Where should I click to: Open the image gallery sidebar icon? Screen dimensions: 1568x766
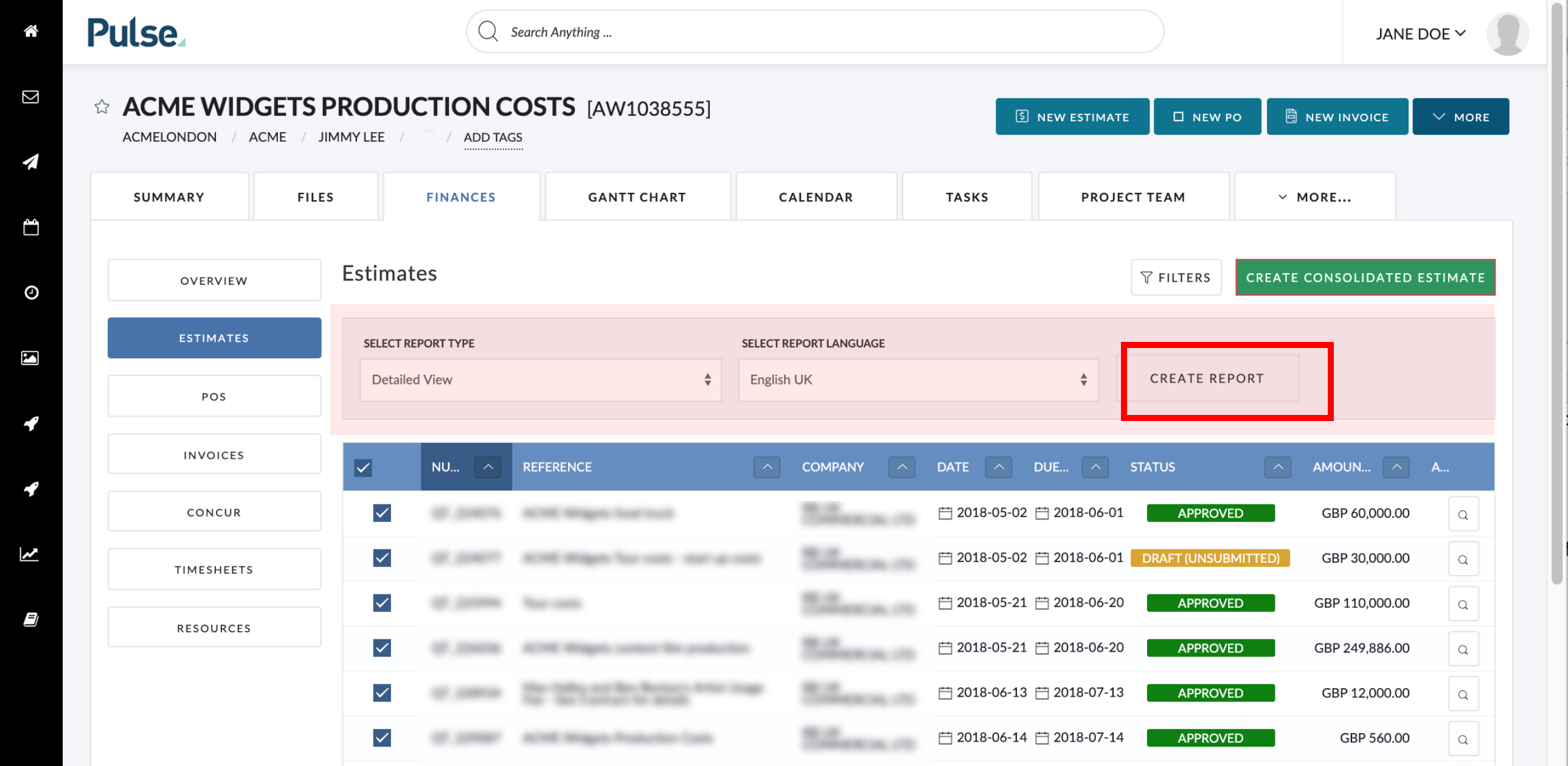(x=31, y=358)
